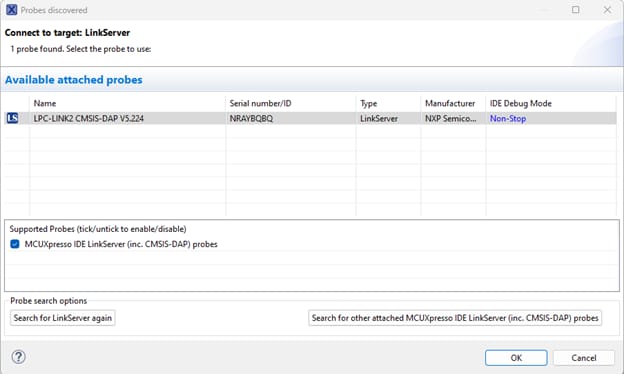Cancel the Probes discovered dialog

[x=583, y=358]
